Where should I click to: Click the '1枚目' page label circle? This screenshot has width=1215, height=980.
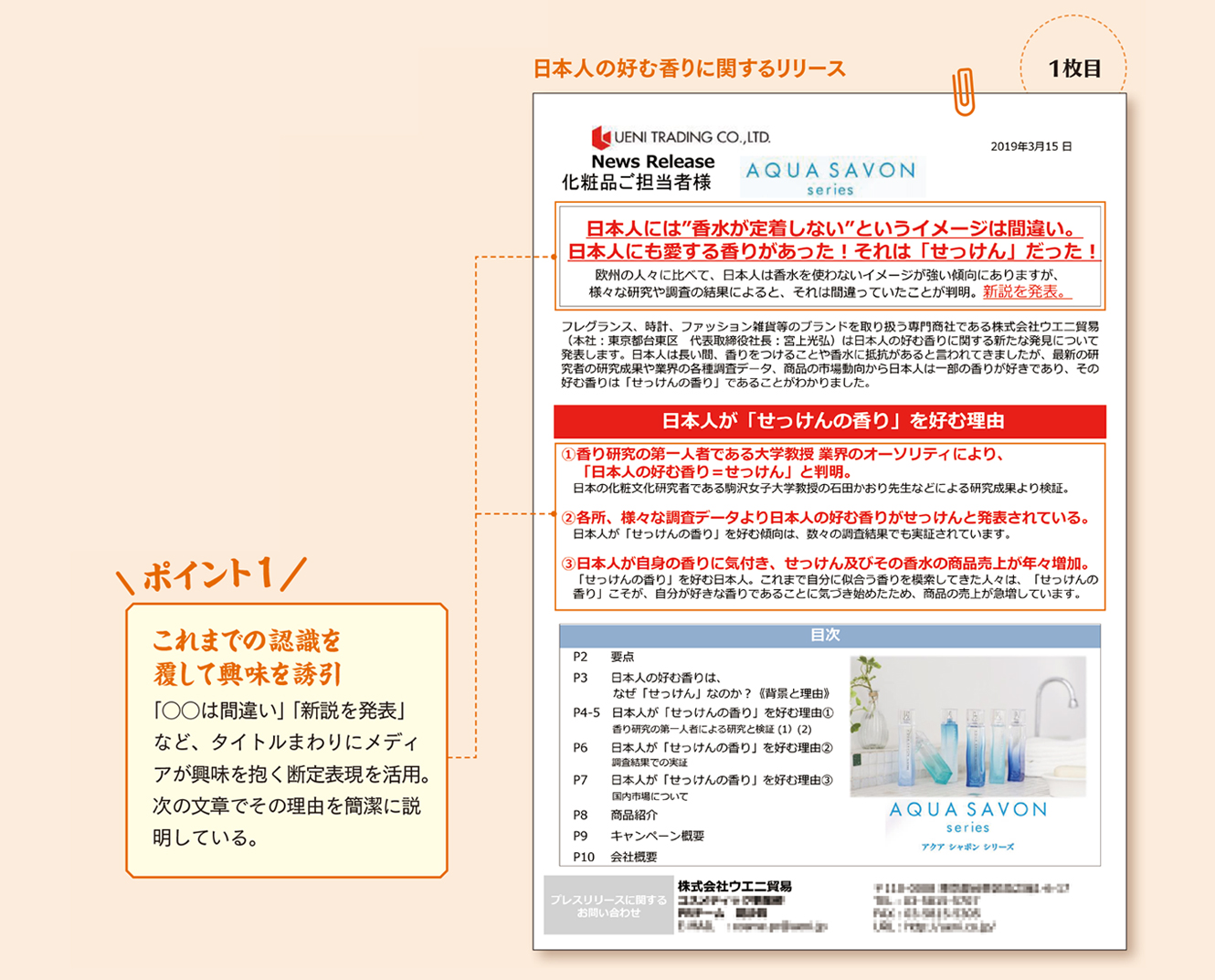pos(1073,67)
